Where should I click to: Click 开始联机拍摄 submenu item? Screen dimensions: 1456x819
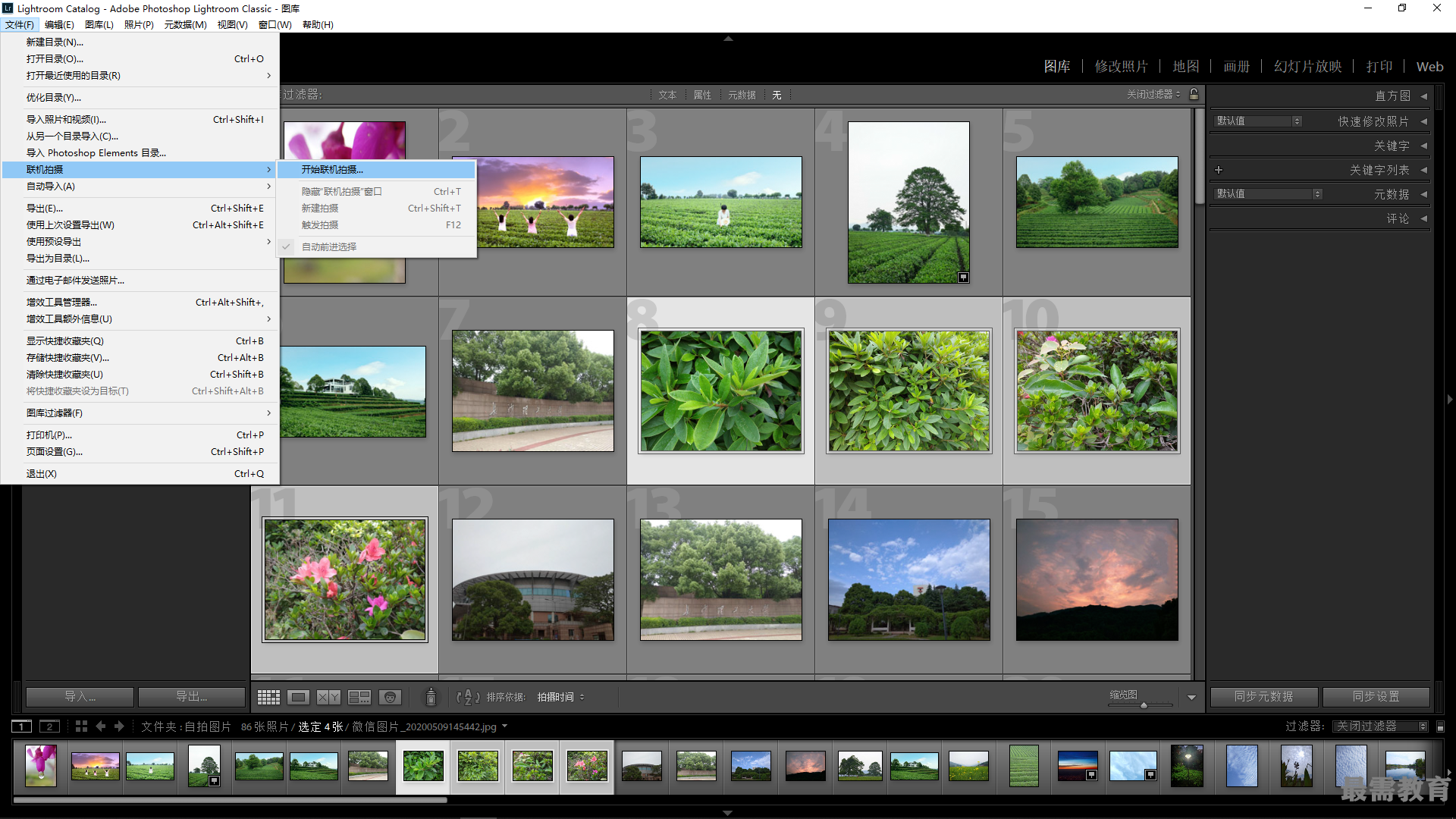[x=377, y=170]
